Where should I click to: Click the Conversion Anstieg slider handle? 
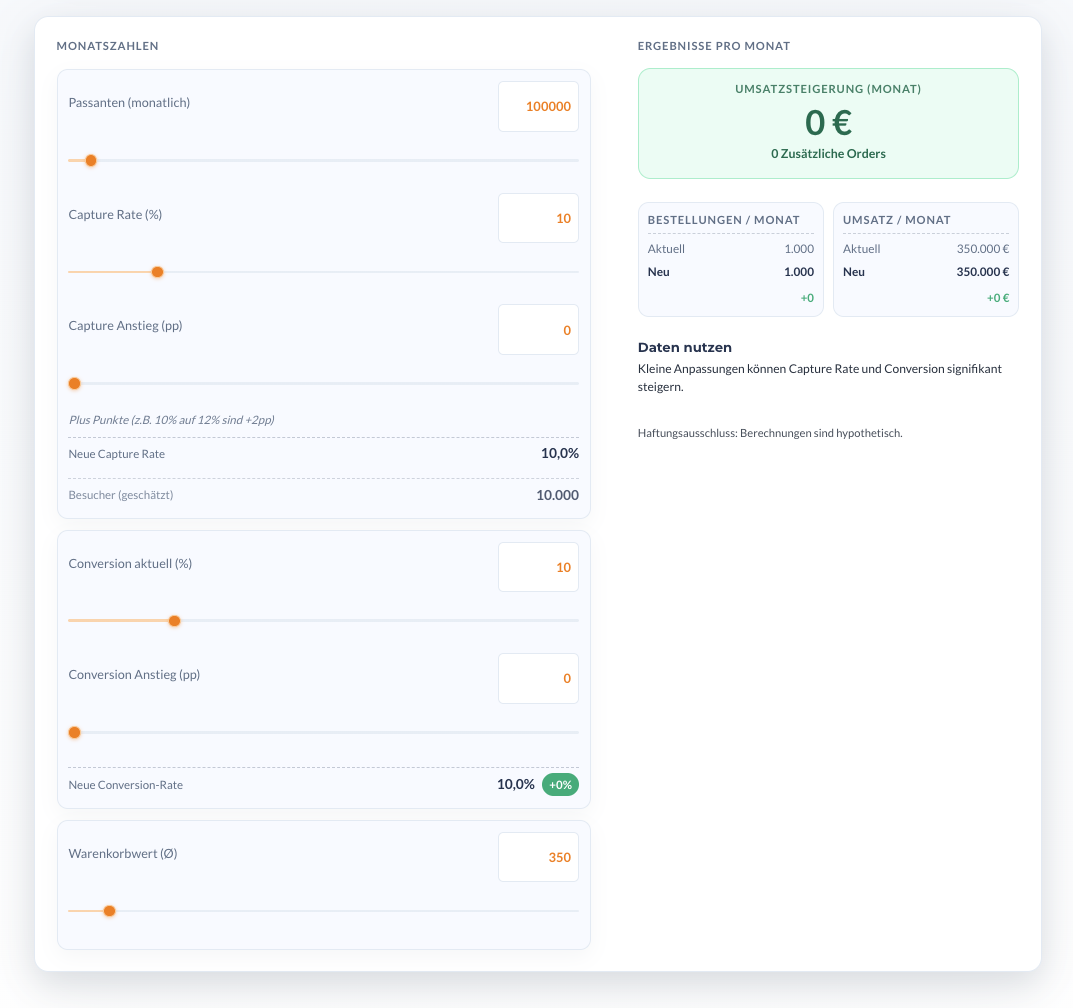tap(74, 732)
